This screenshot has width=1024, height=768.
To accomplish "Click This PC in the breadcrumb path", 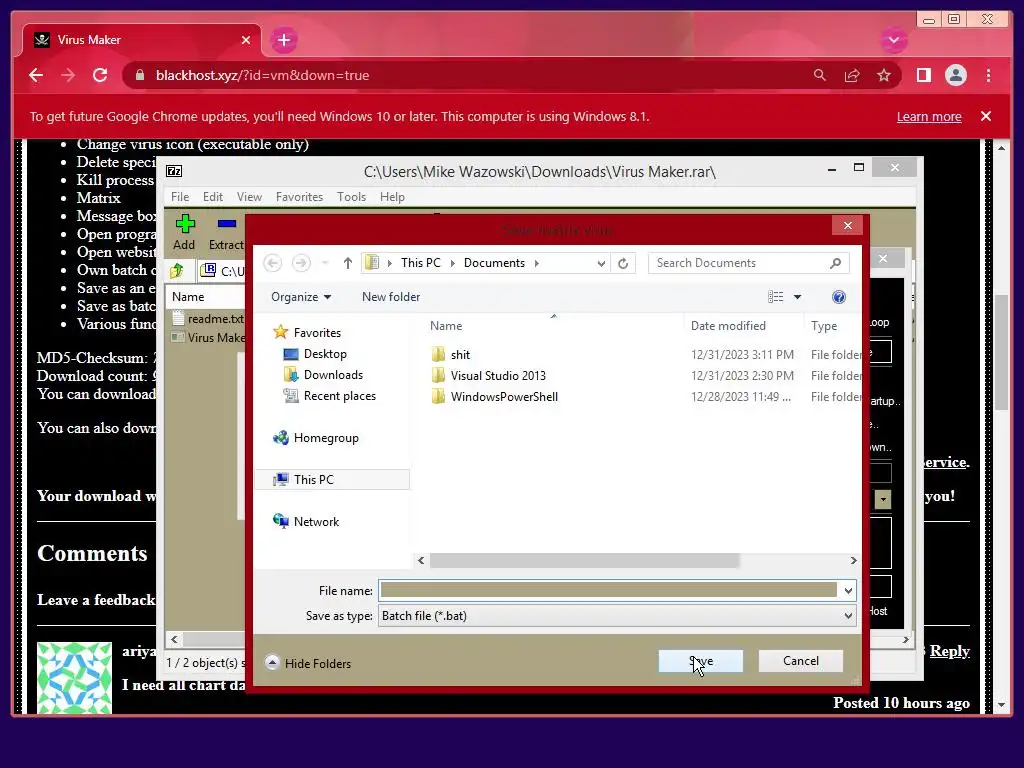I will tap(421, 263).
